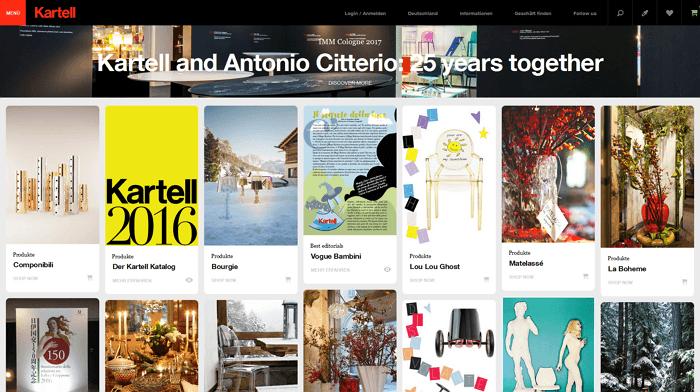Click cart icon on Bourgie card
This screenshot has width=700, height=392.
(288, 279)
